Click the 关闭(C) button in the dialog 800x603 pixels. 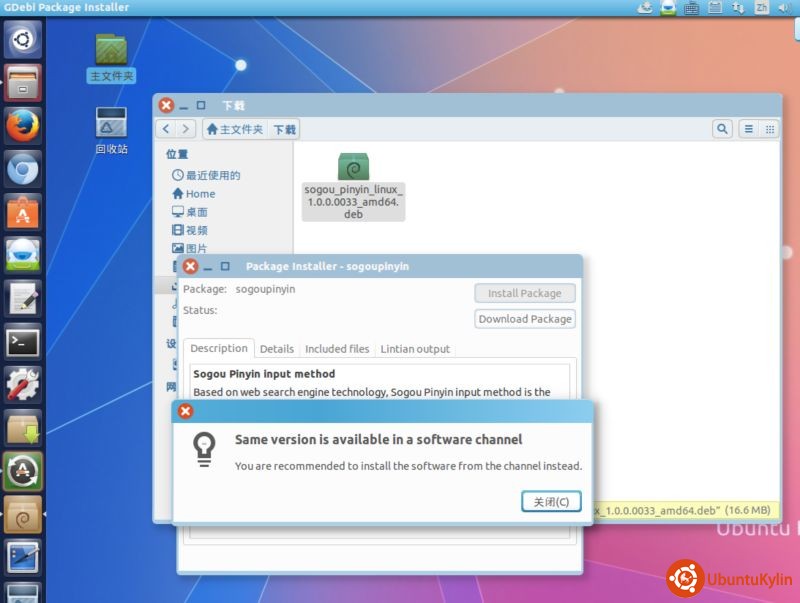(551, 501)
